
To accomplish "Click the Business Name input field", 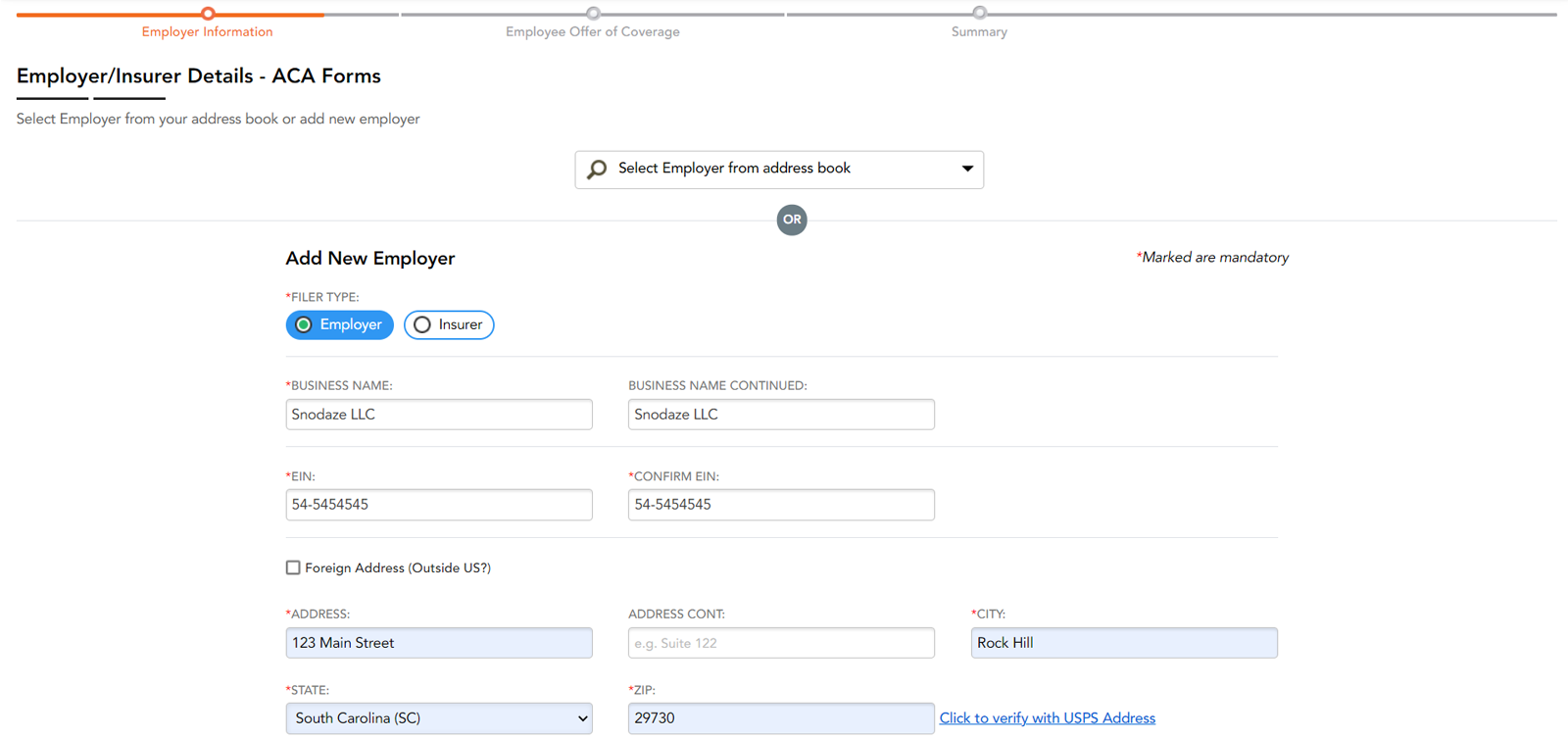I will 438,415.
